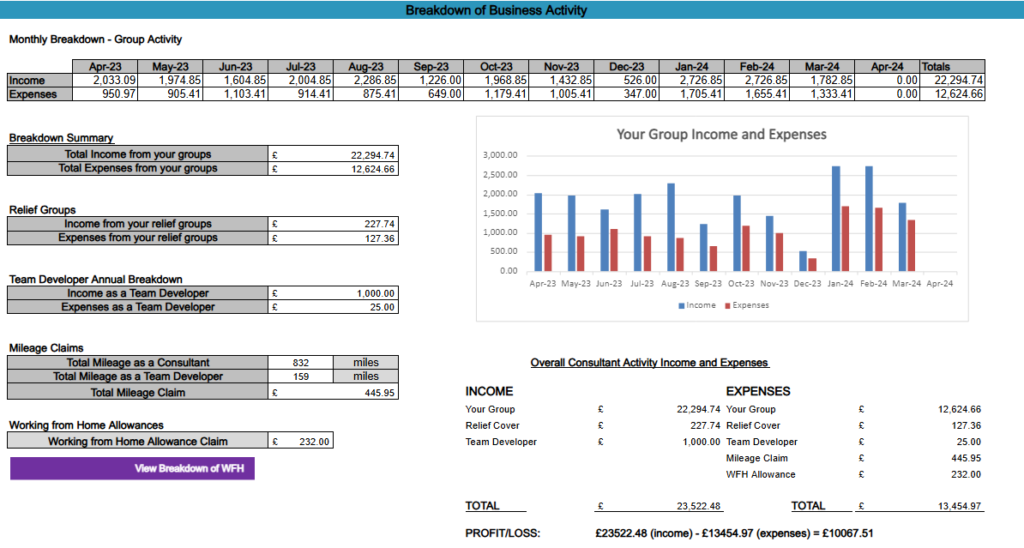The width and height of the screenshot is (1024, 548).
Task: Select the Dec-23 red expenses bar
Action: 812,265
